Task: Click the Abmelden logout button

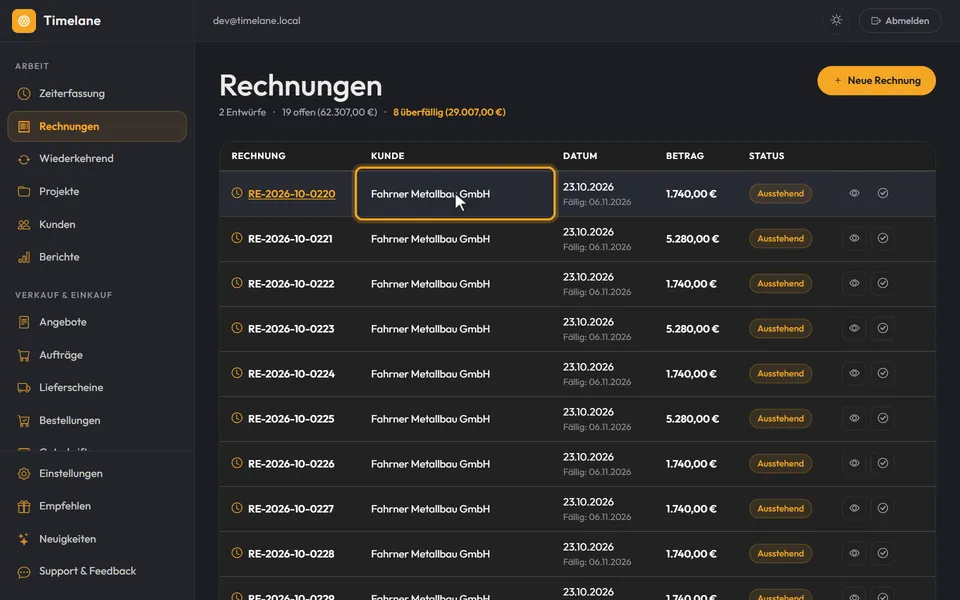Action: pos(900,21)
